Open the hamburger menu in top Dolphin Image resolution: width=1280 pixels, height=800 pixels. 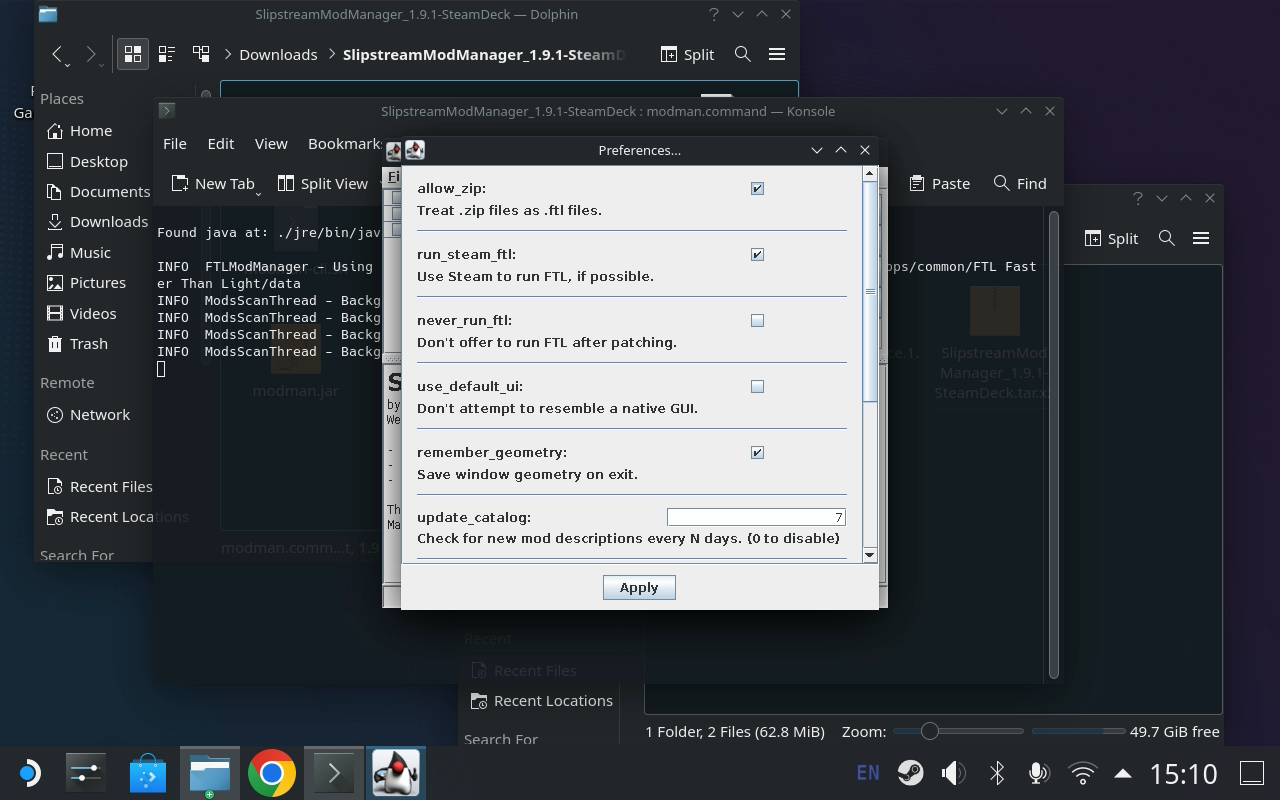coord(777,54)
